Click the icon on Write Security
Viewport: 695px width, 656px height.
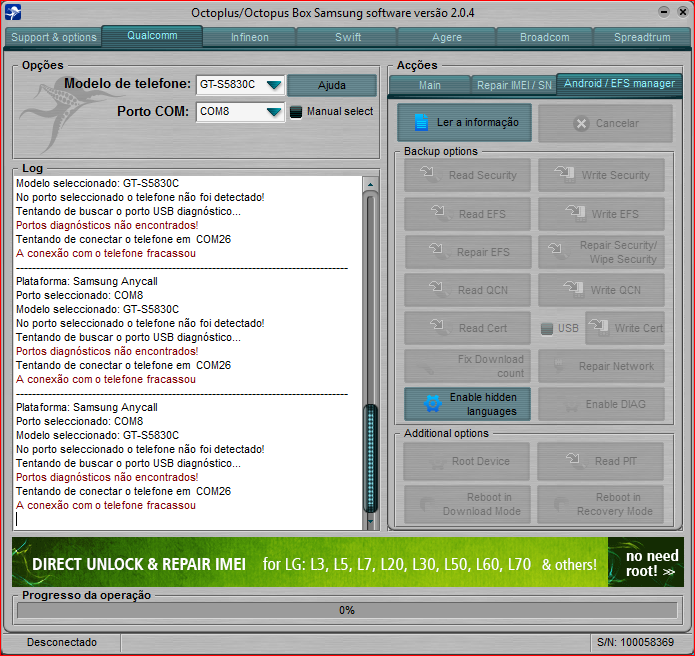564,174
